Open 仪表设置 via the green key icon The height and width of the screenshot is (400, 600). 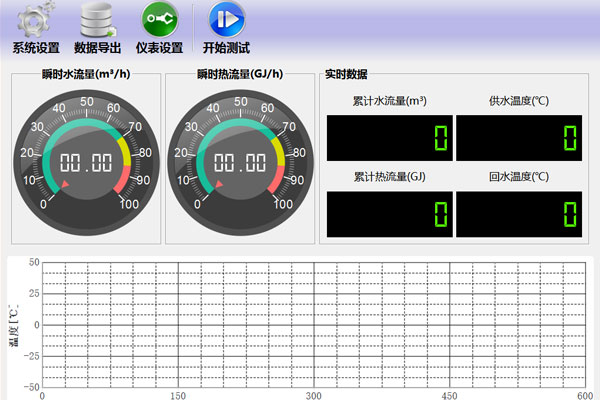[x=159, y=19]
